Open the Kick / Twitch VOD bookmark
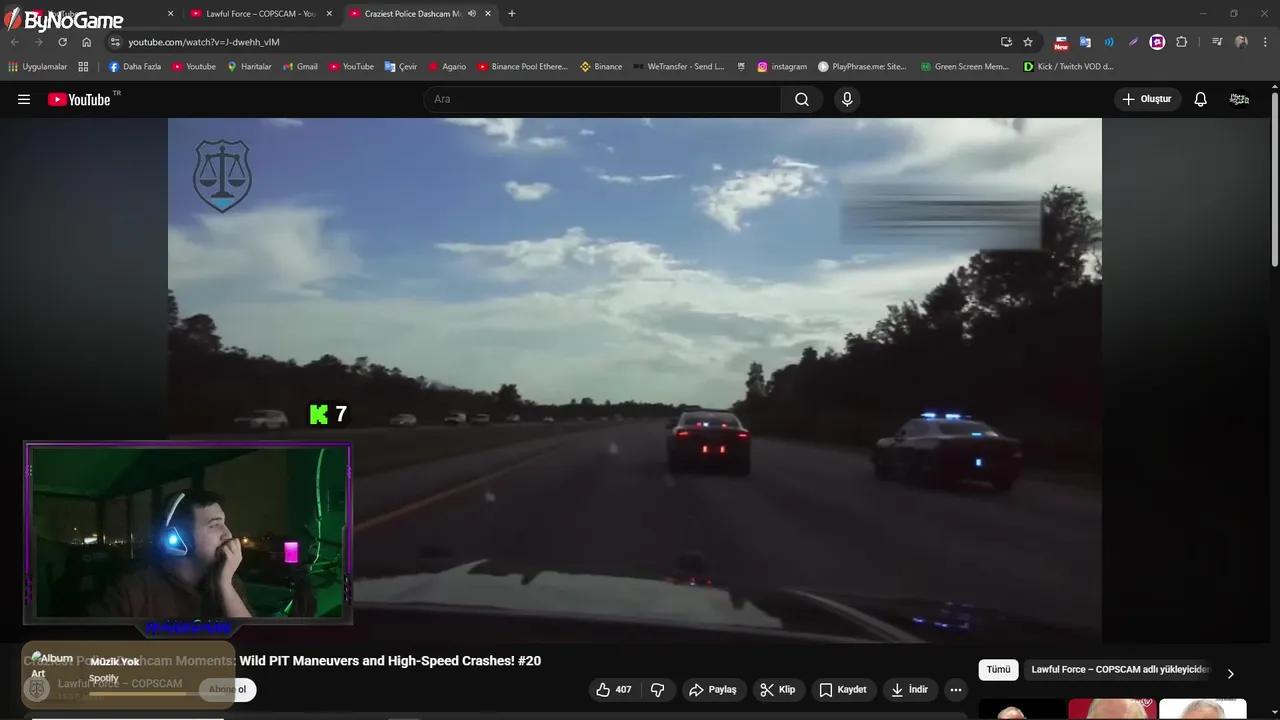Image resolution: width=1280 pixels, height=720 pixels. coord(1068,67)
